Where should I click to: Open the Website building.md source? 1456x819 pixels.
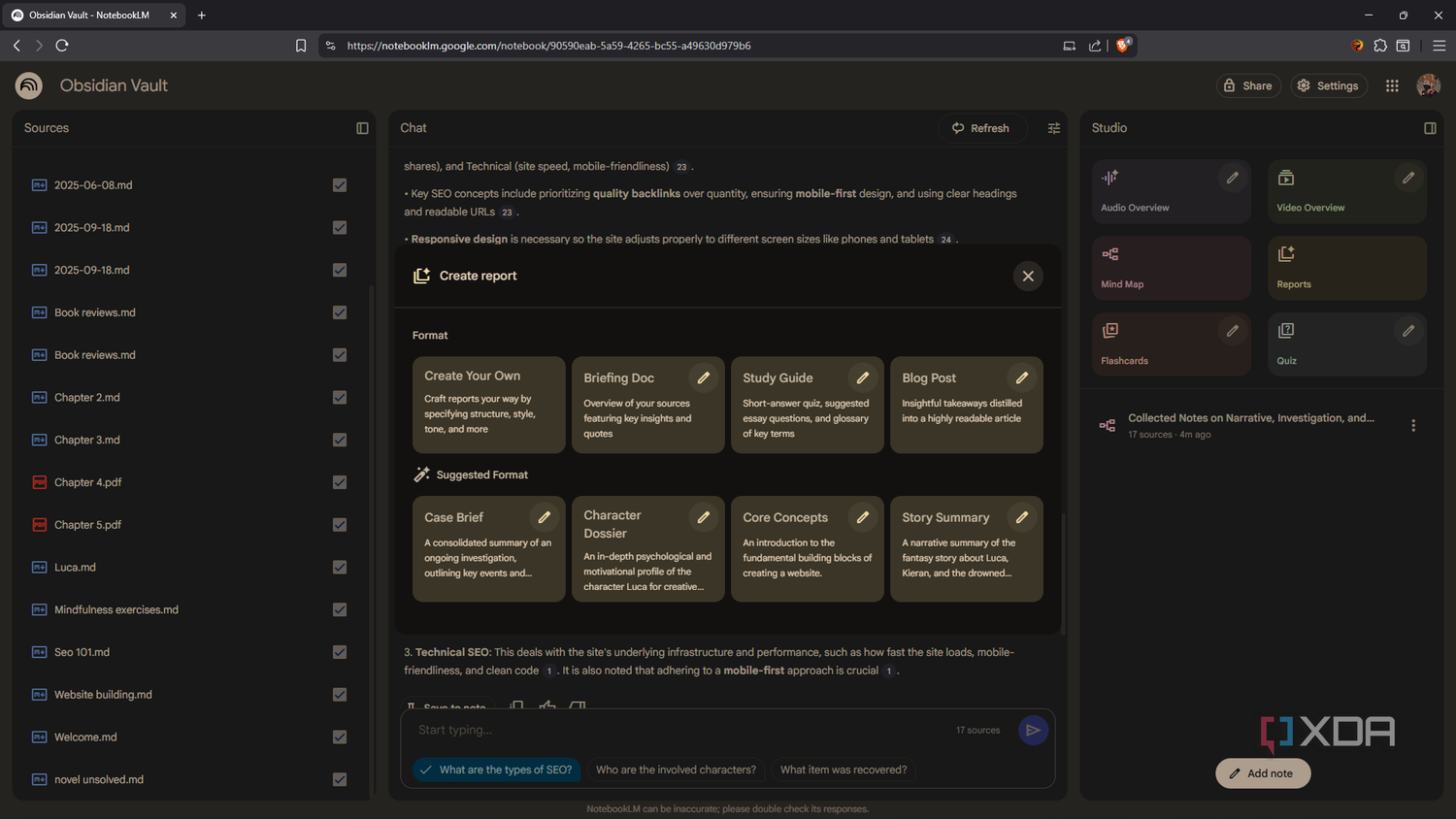point(103,695)
